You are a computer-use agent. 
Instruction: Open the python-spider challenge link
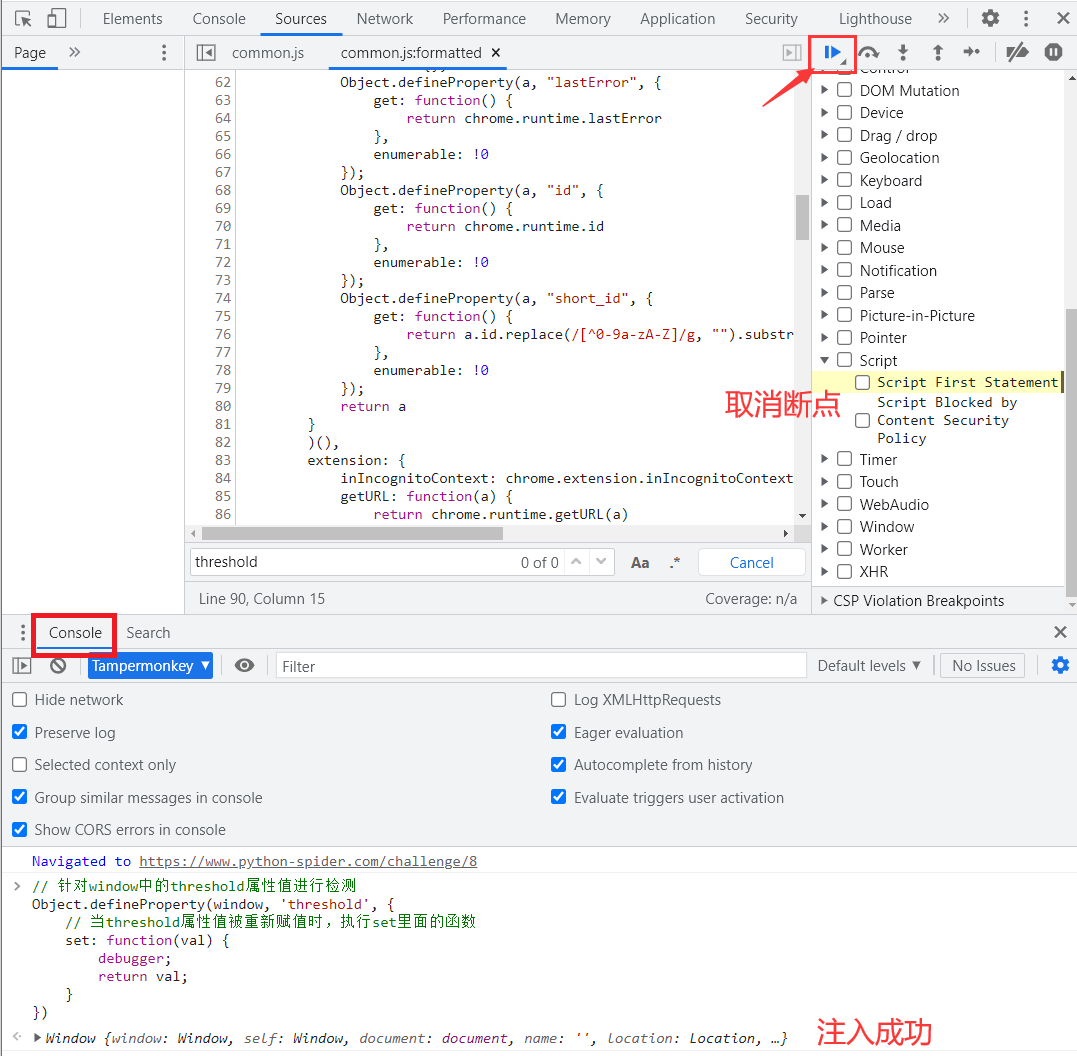coord(308,861)
